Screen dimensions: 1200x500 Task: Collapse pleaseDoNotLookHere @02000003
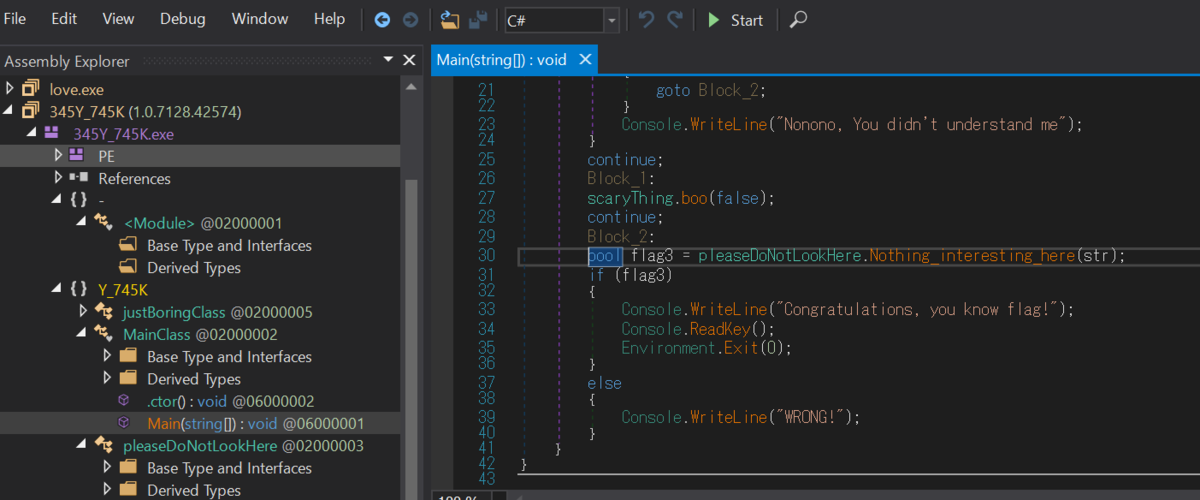[x=81, y=445]
